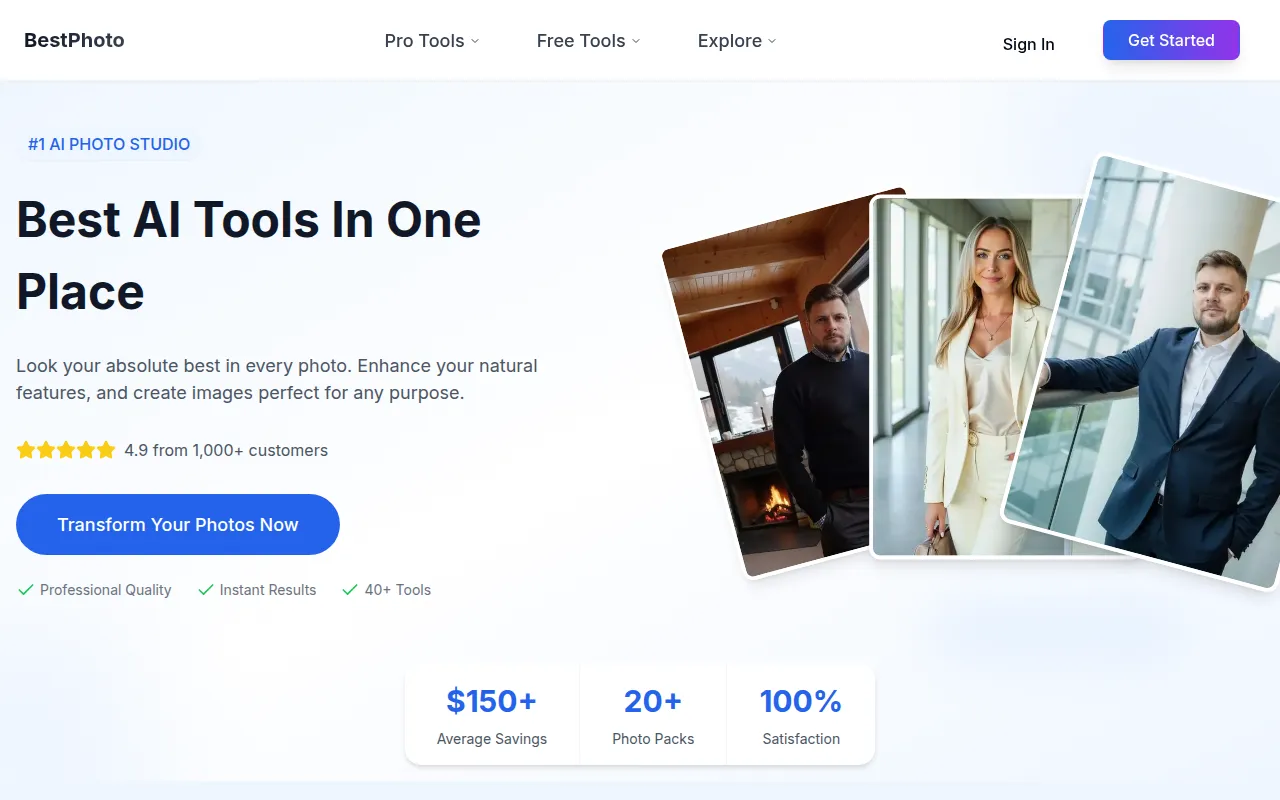Click the BestPhoto logo
Image resolution: width=1280 pixels, height=800 pixels.
(74, 40)
